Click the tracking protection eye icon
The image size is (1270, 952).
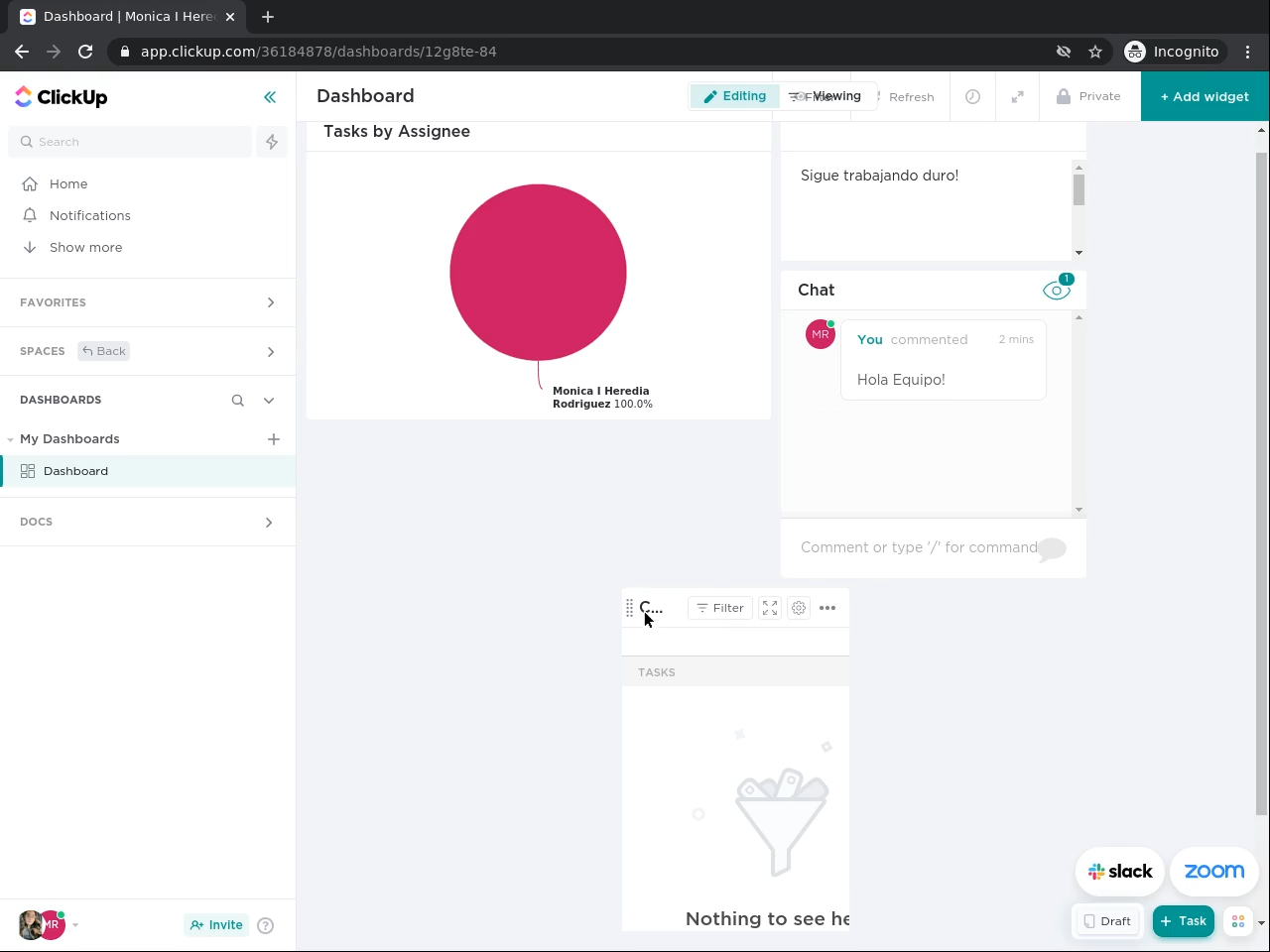1064,52
